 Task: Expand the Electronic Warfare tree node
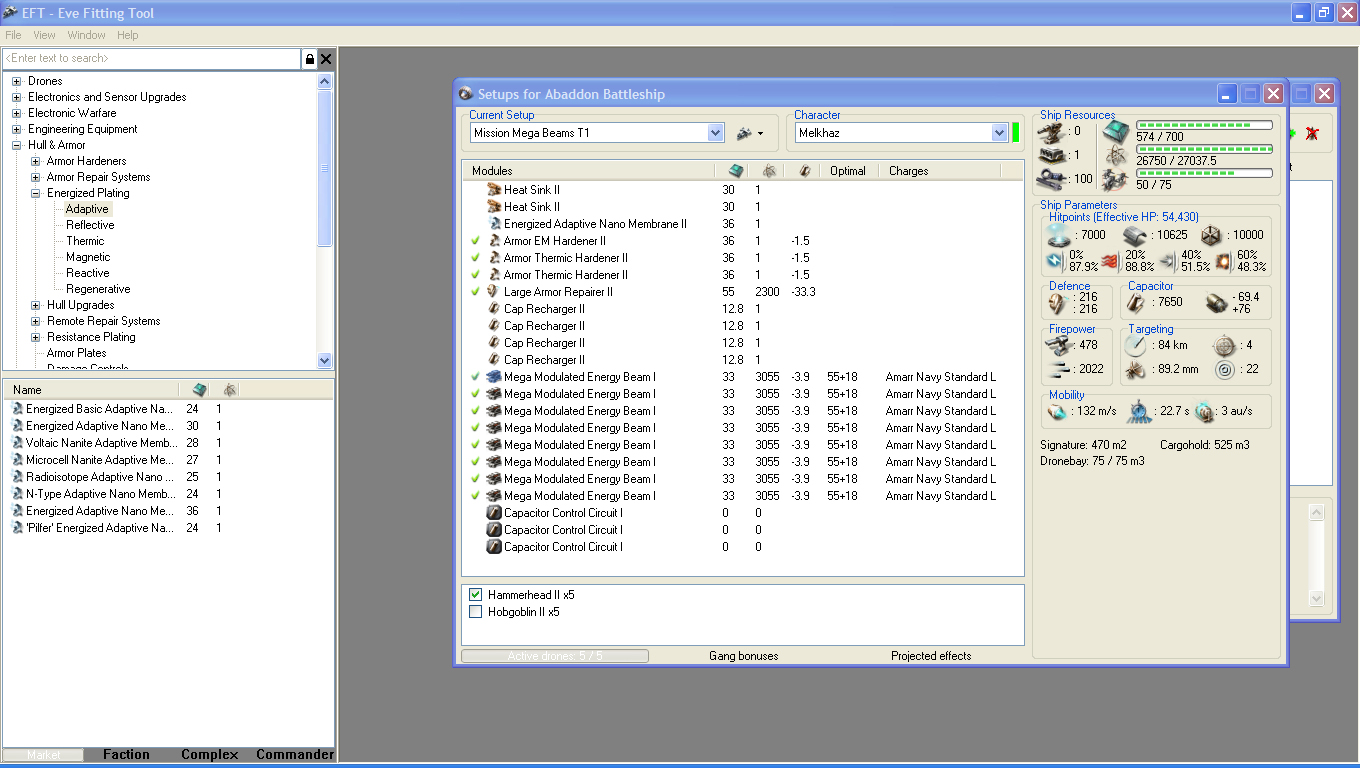[x=17, y=113]
